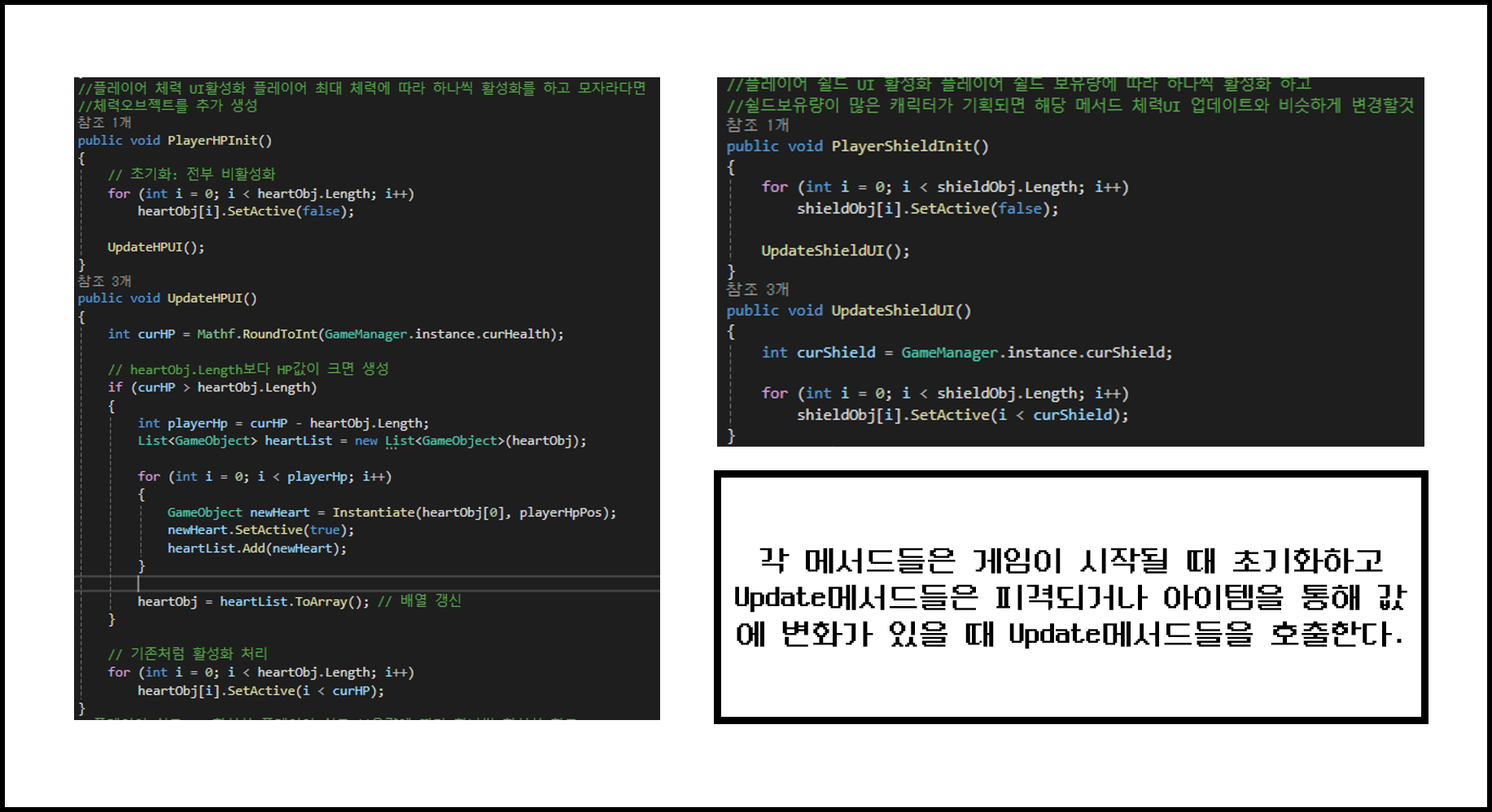
Task: Click the line 'shieldObj[i].SetActive(false);'
Action: (928, 208)
